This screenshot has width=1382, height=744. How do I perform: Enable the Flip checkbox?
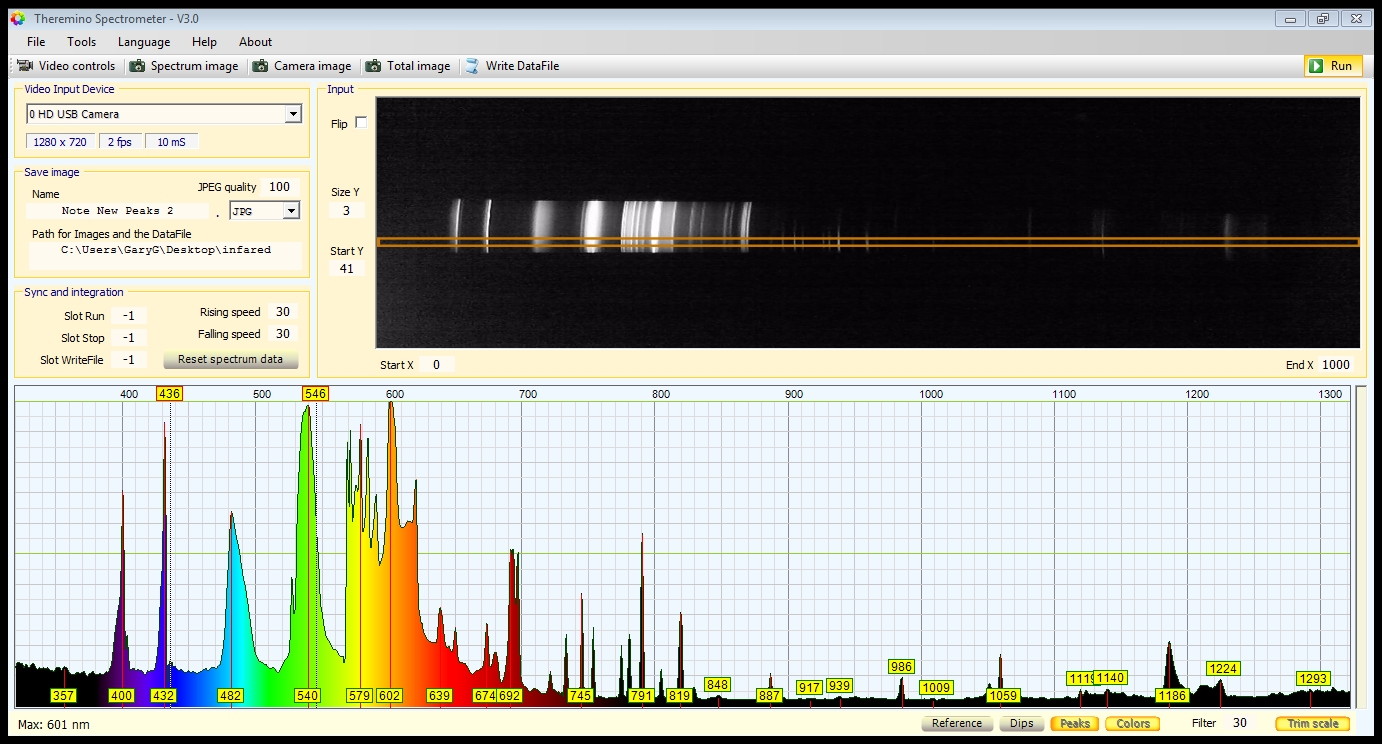coord(361,123)
